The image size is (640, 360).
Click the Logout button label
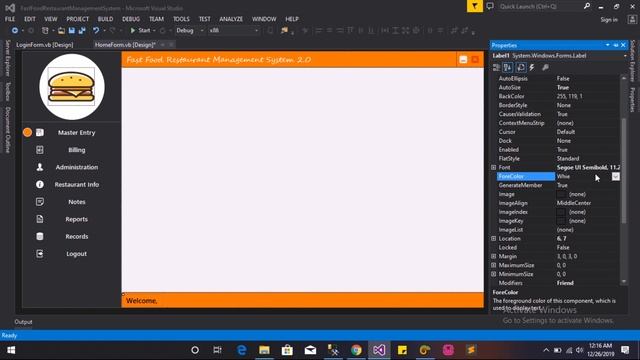click(x=77, y=254)
